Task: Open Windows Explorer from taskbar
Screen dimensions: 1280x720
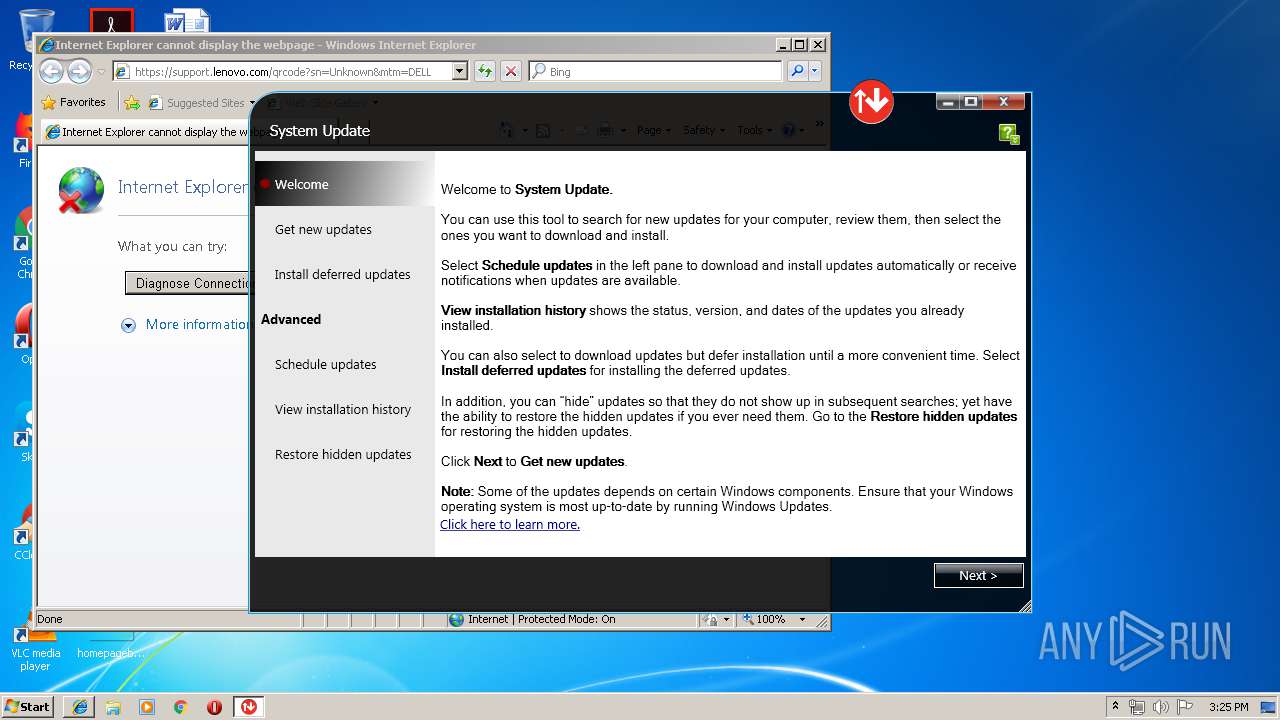Action: (x=113, y=706)
